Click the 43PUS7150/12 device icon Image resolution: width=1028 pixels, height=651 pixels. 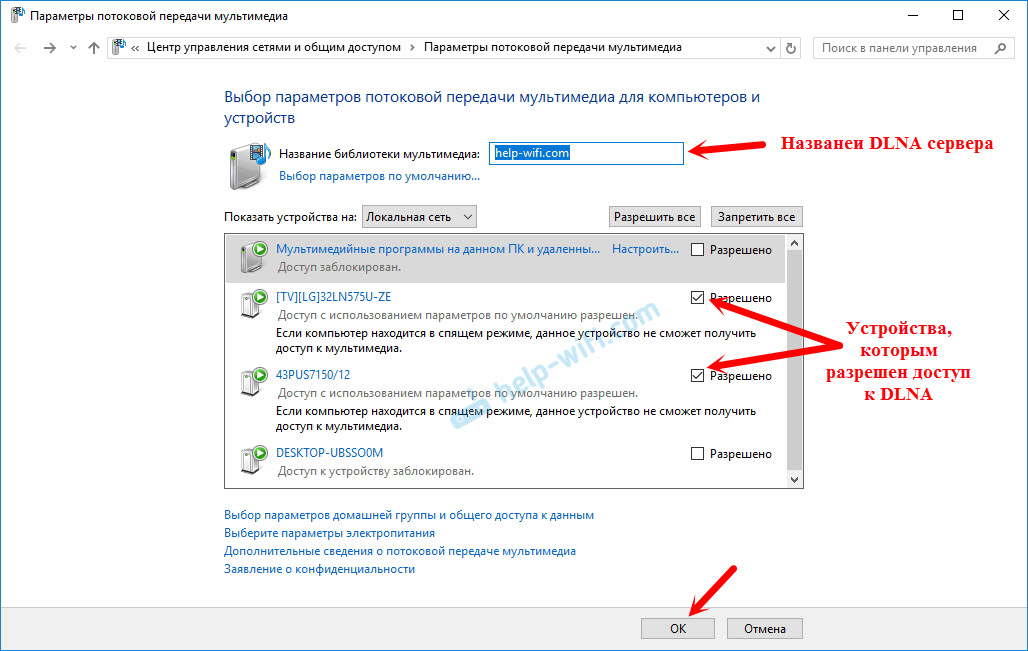click(253, 382)
